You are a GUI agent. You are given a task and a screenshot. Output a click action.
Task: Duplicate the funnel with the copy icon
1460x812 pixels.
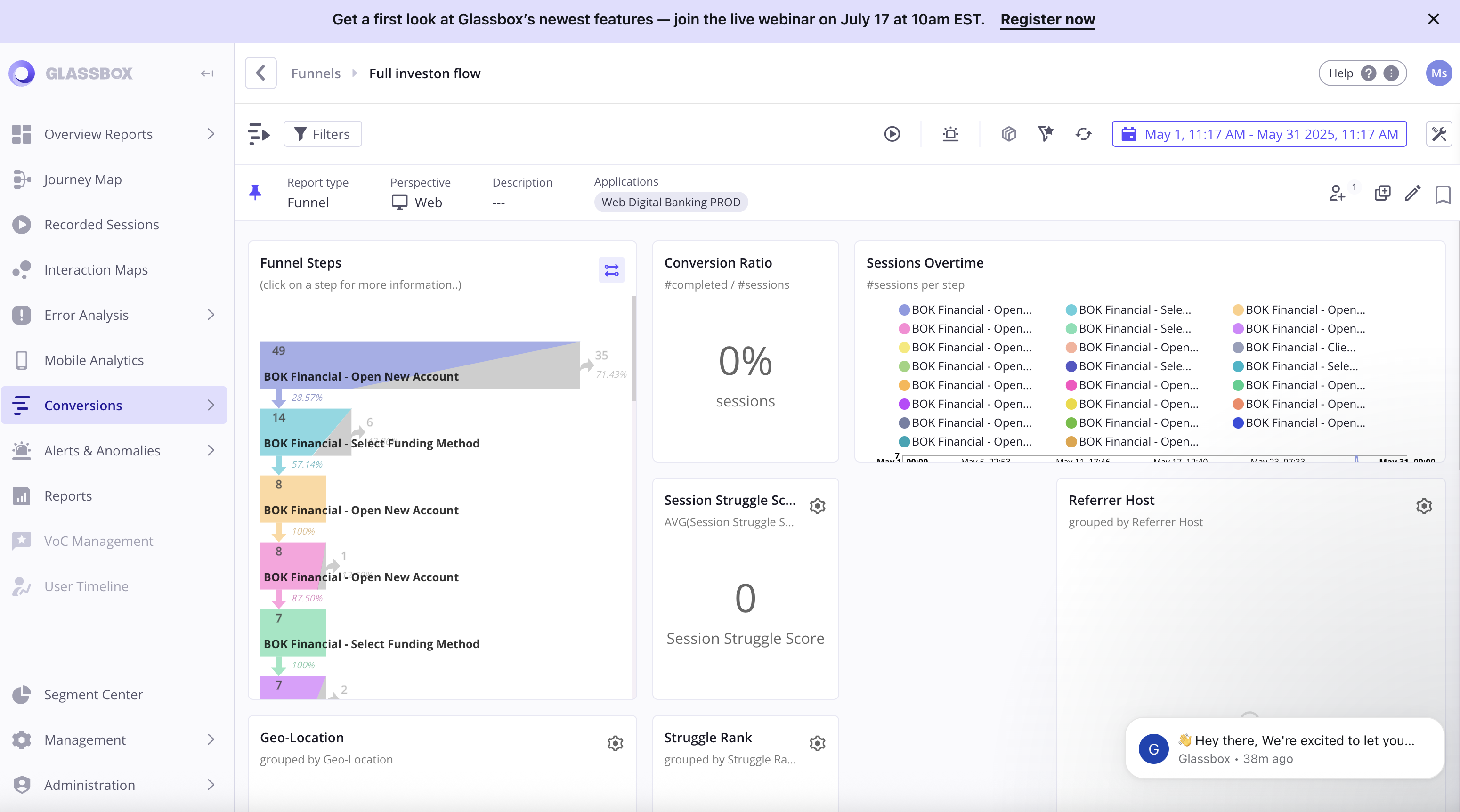pyautogui.click(x=1383, y=193)
